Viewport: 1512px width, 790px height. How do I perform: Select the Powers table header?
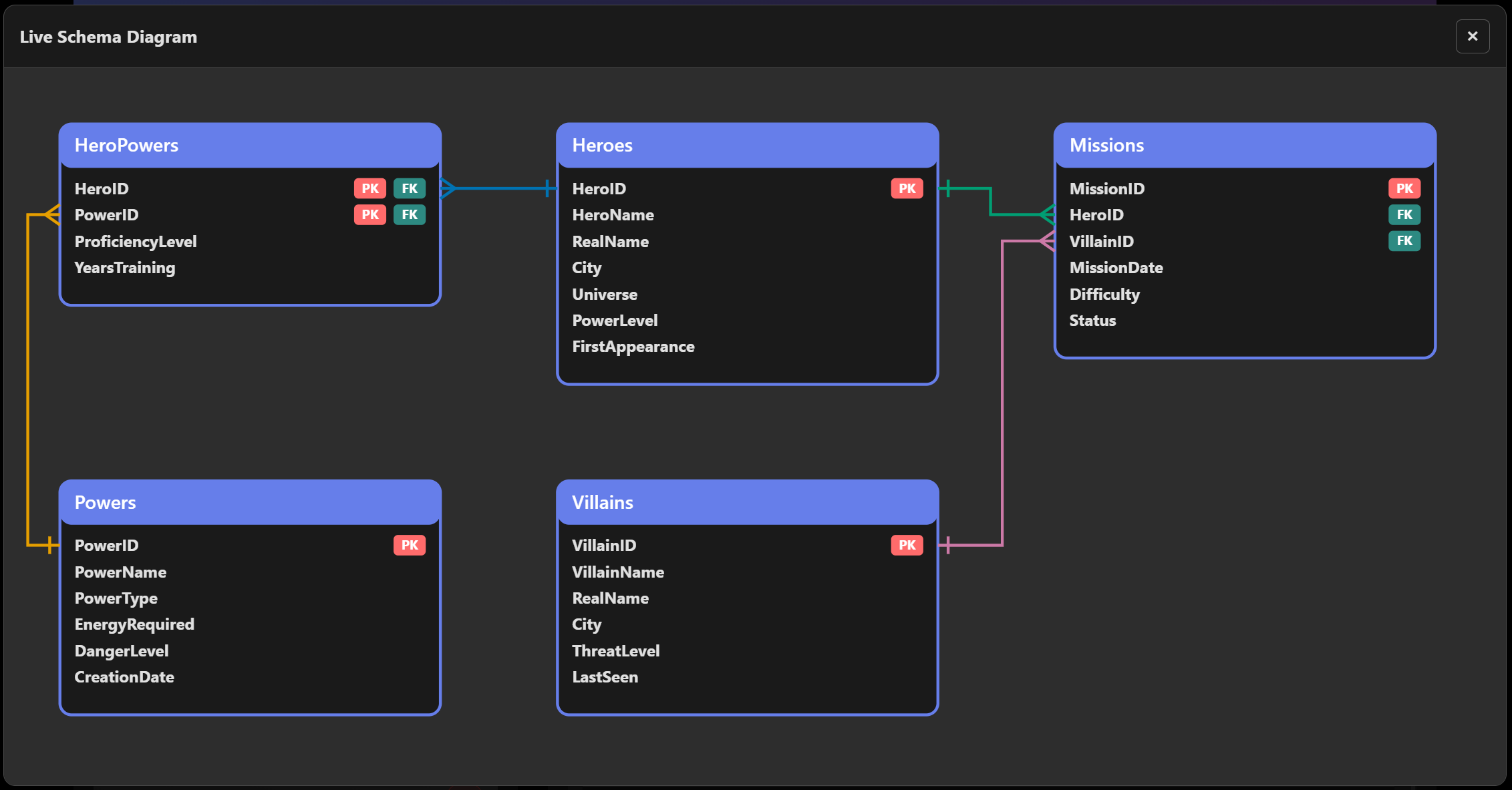click(x=250, y=502)
